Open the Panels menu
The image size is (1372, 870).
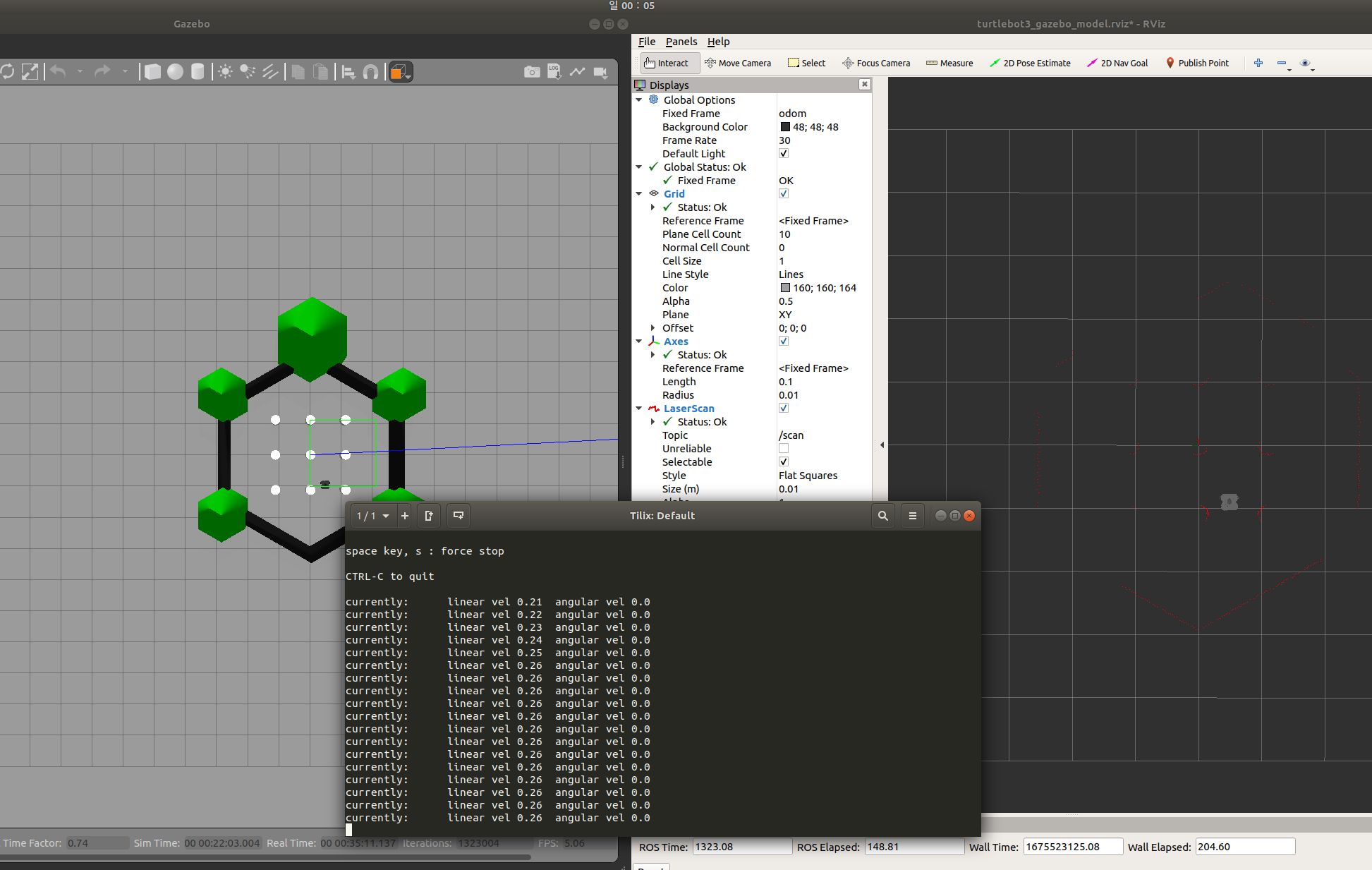coord(681,42)
